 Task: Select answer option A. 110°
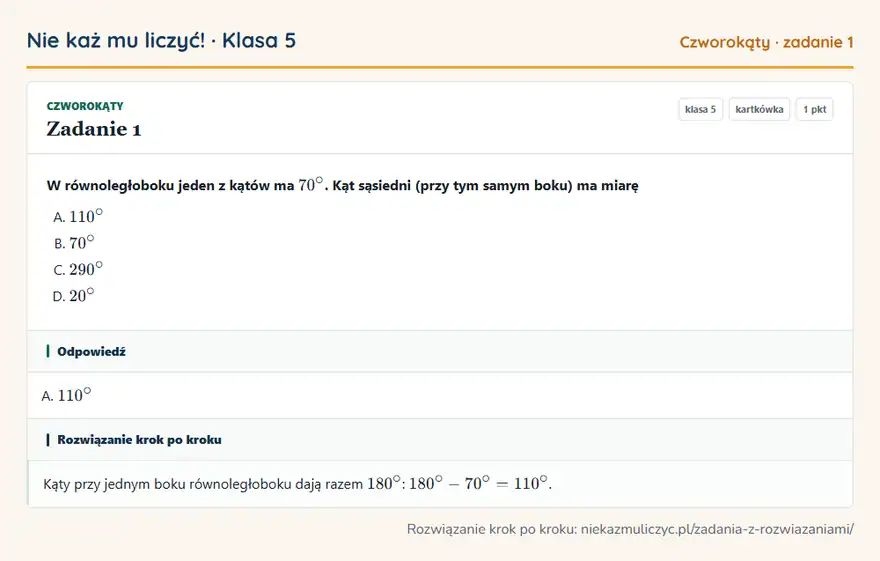click(78, 217)
